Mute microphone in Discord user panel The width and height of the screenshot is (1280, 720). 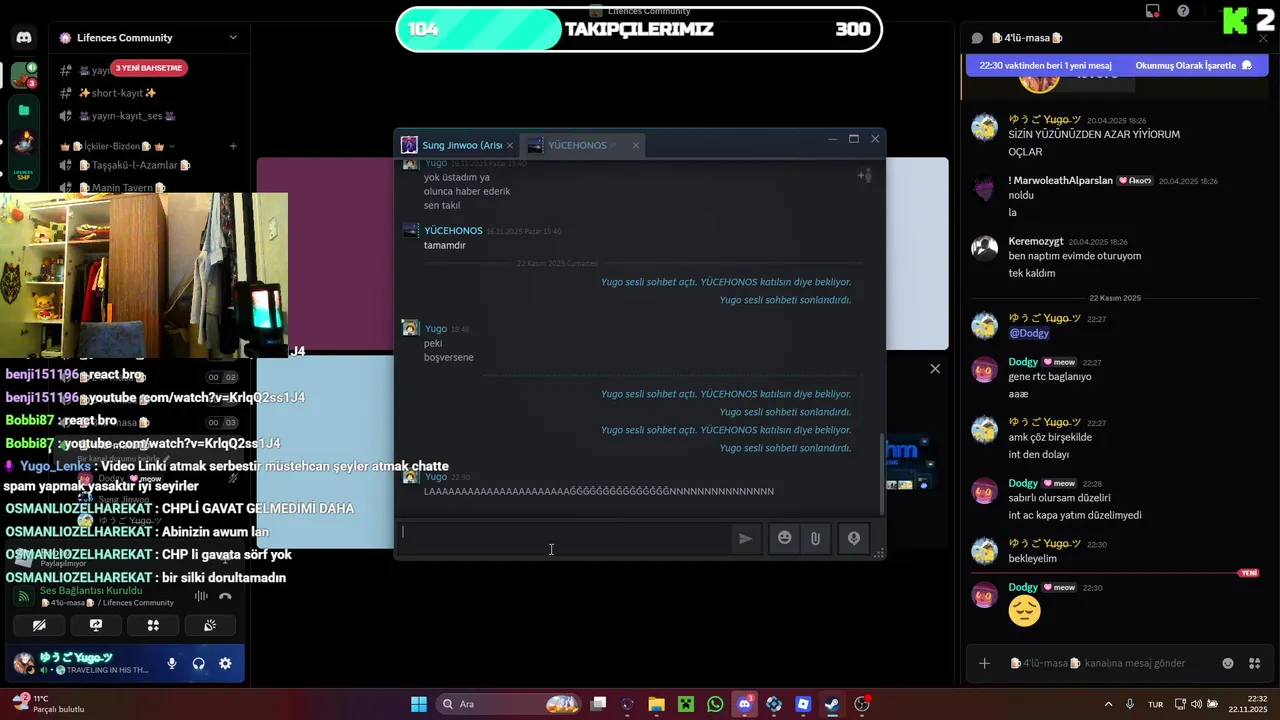point(172,663)
